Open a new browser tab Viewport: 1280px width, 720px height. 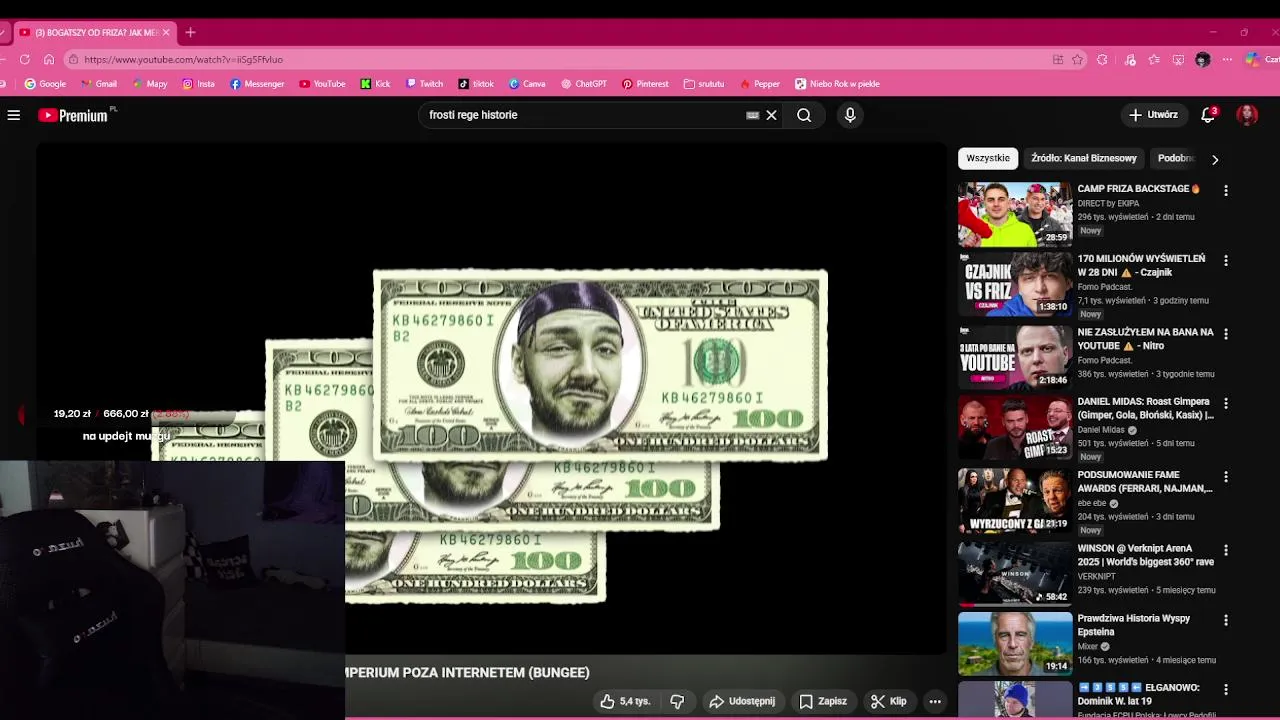tap(190, 32)
